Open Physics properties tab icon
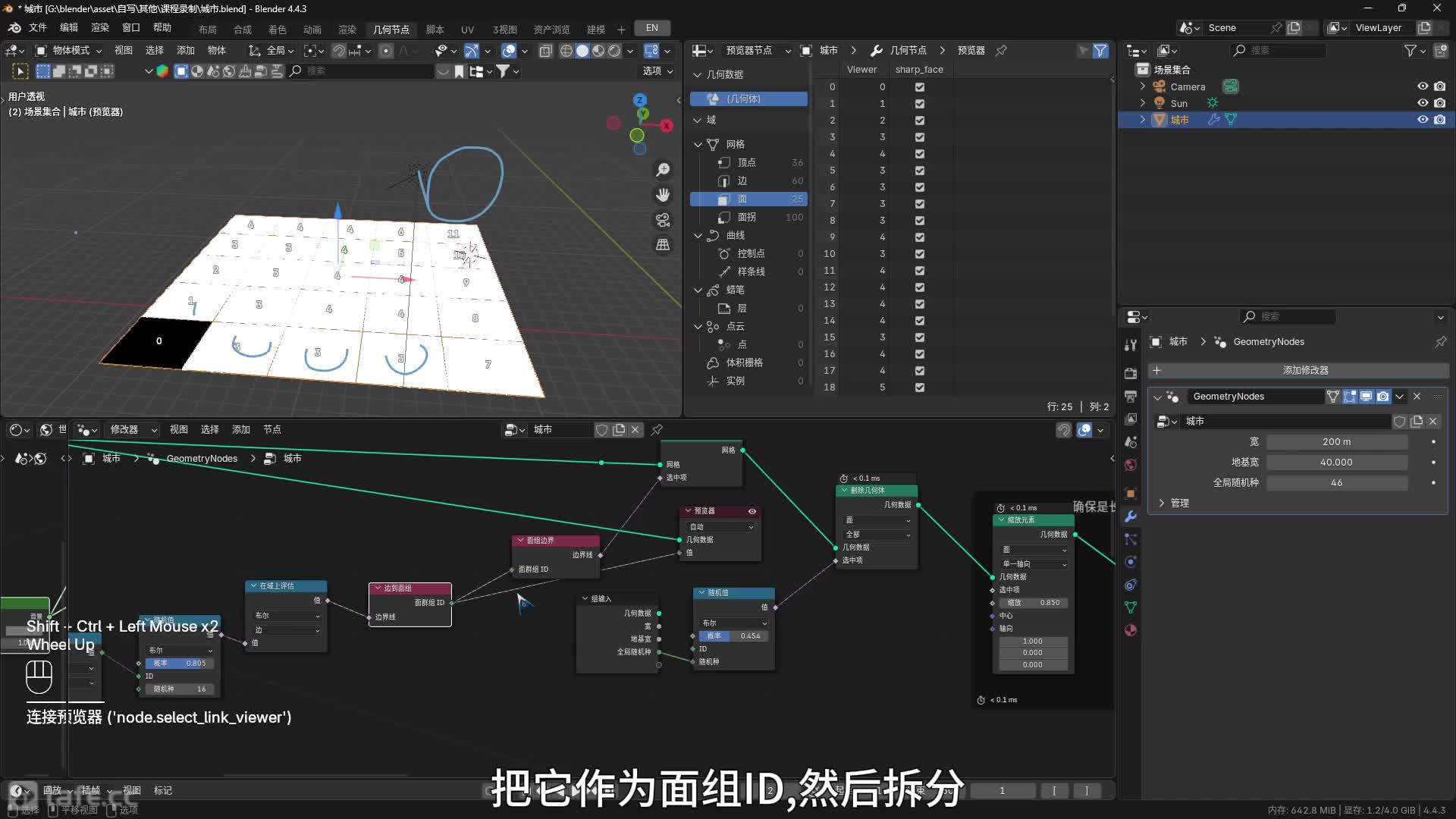This screenshot has width=1456, height=819. (1131, 562)
